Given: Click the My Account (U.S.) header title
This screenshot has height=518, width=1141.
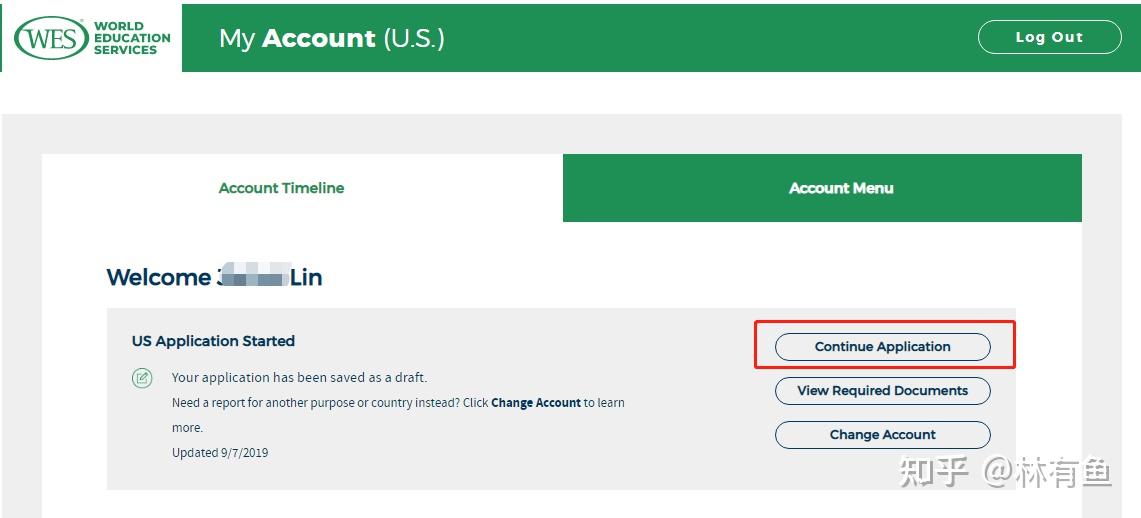Looking at the screenshot, I should point(331,38).
